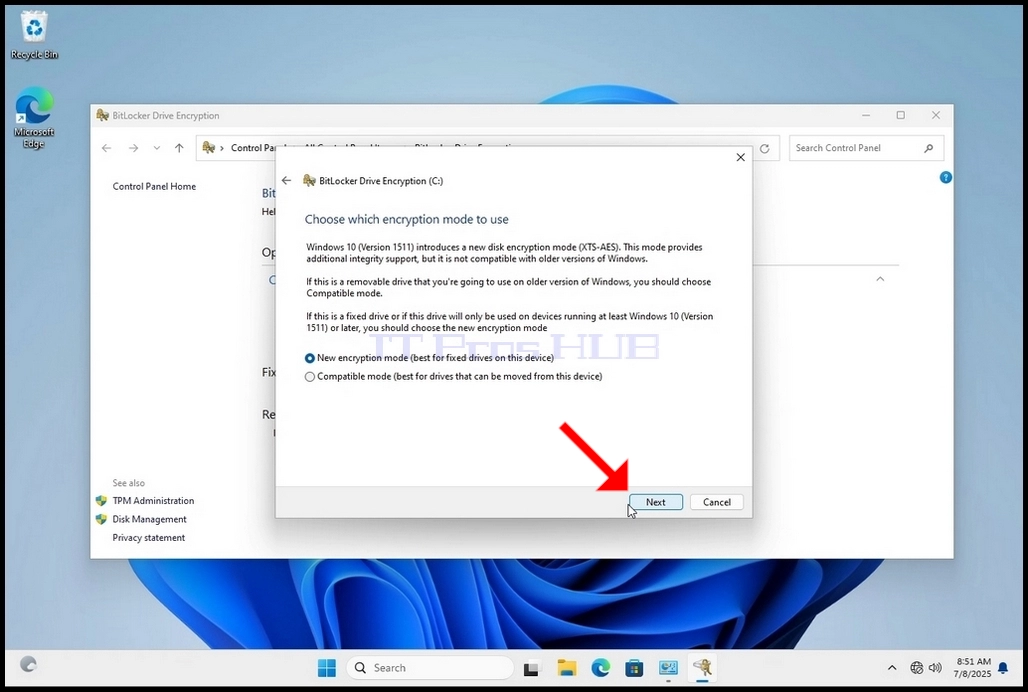This screenshot has height=692, width=1028.
Task: Open TPM Administration link
Action: [x=153, y=501]
